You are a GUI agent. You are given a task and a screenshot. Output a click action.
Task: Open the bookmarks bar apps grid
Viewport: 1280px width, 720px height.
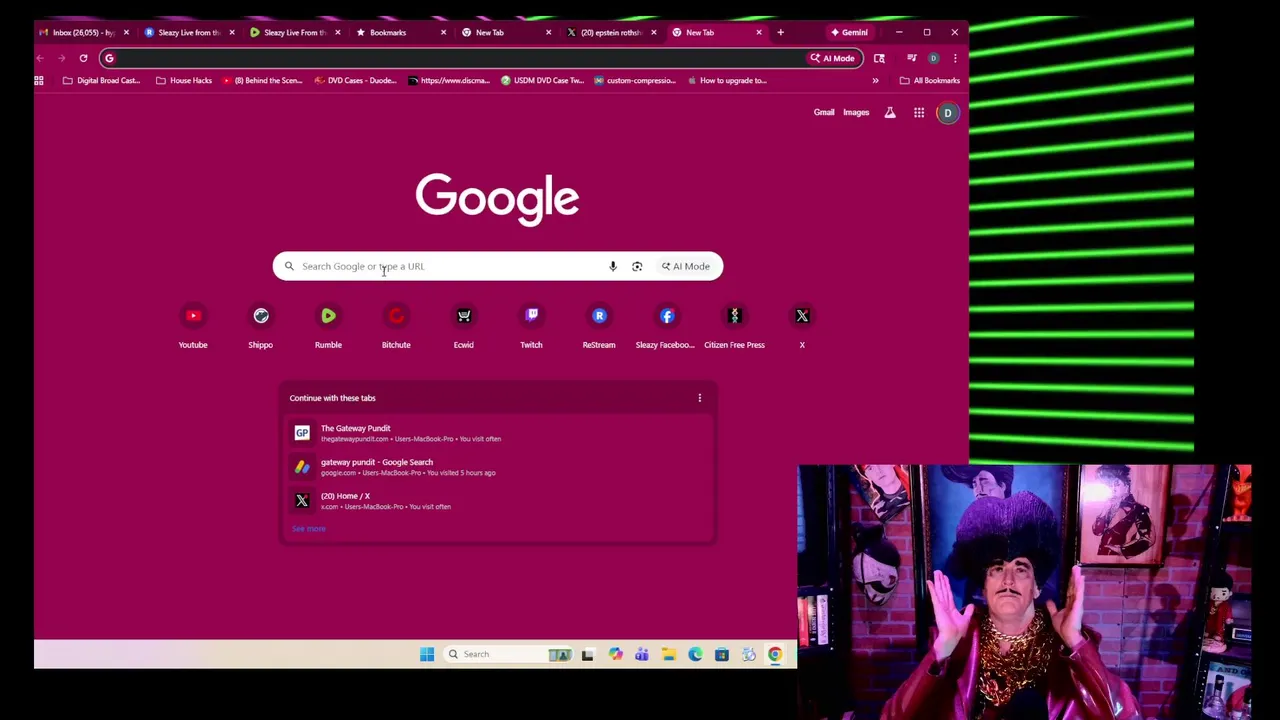point(40,80)
